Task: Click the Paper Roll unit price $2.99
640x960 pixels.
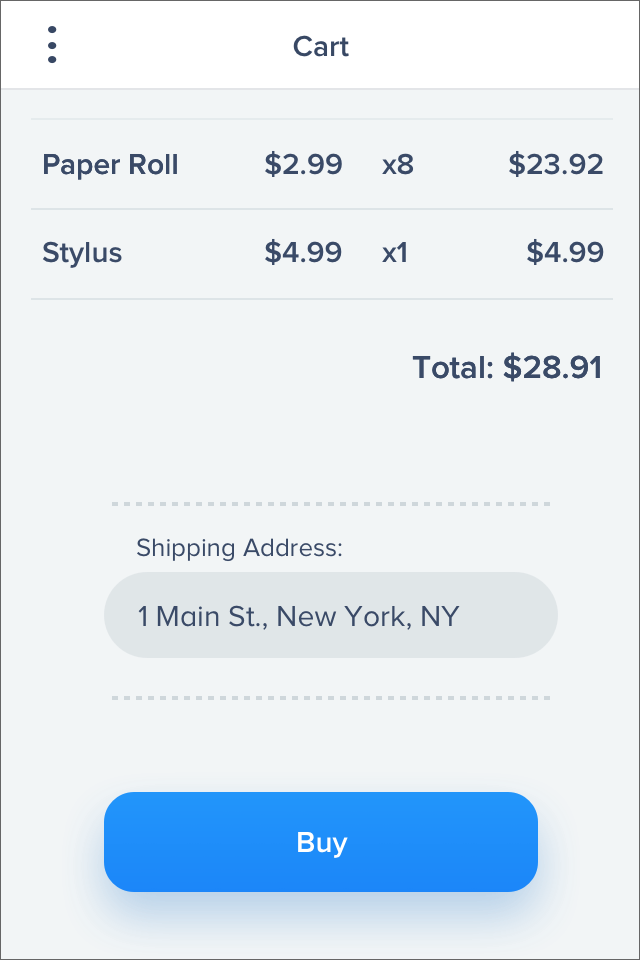Action: [303, 165]
